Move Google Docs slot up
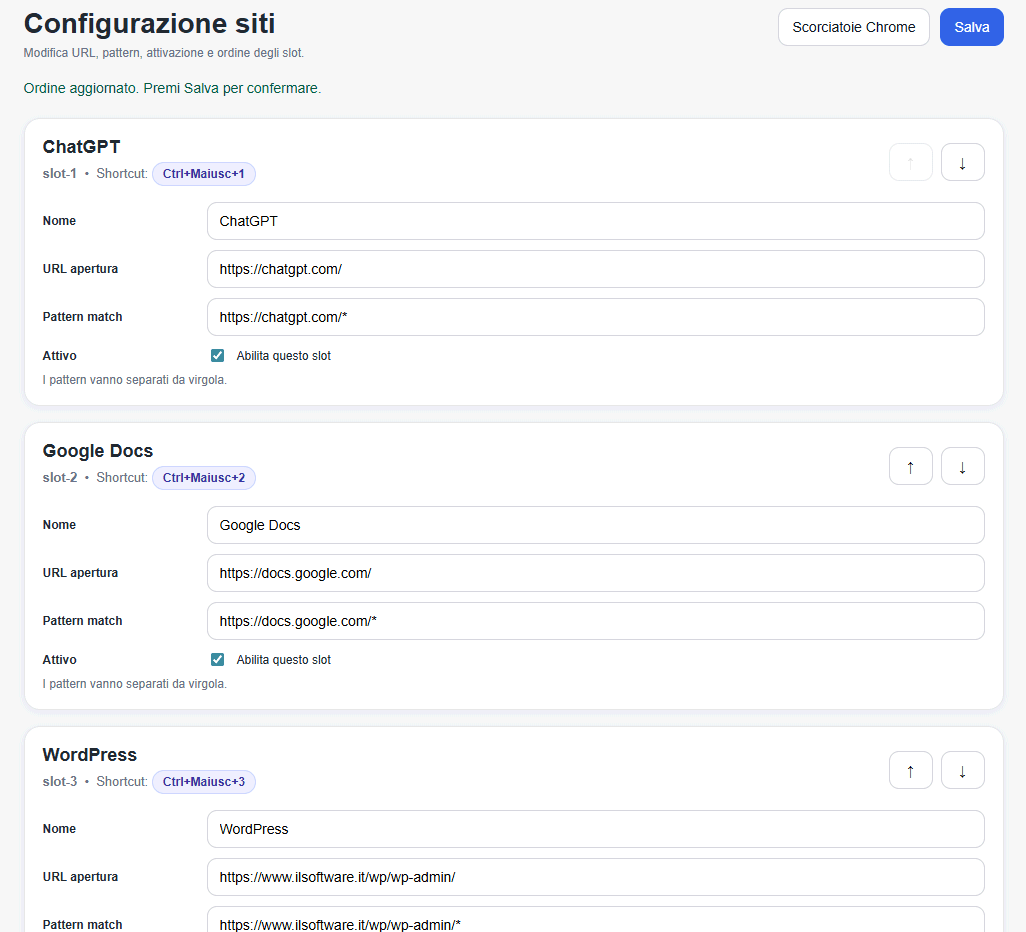1026x932 pixels. 910,466
